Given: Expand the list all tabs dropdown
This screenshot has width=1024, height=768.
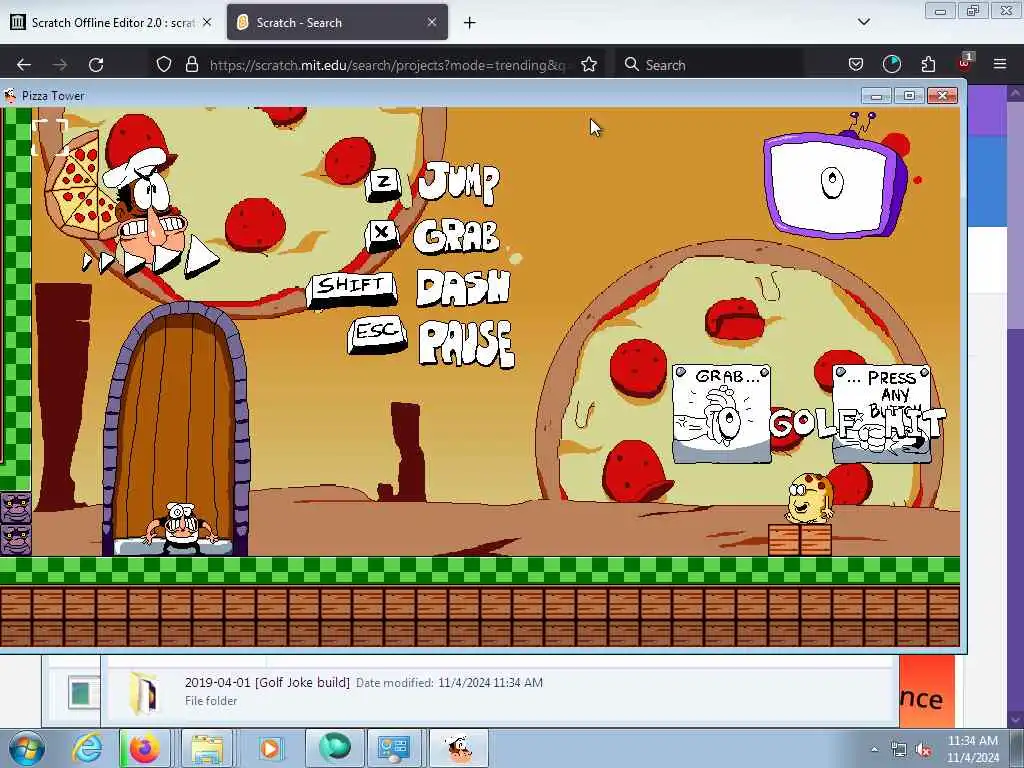Looking at the screenshot, I should (x=863, y=22).
